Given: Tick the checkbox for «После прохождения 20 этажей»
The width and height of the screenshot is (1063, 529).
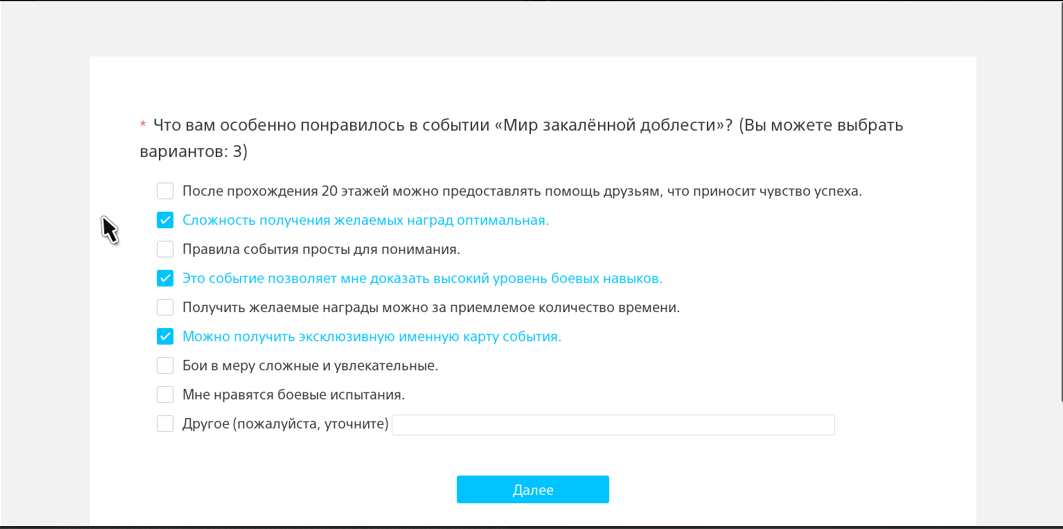Looking at the screenshot, I should (165, 191).
